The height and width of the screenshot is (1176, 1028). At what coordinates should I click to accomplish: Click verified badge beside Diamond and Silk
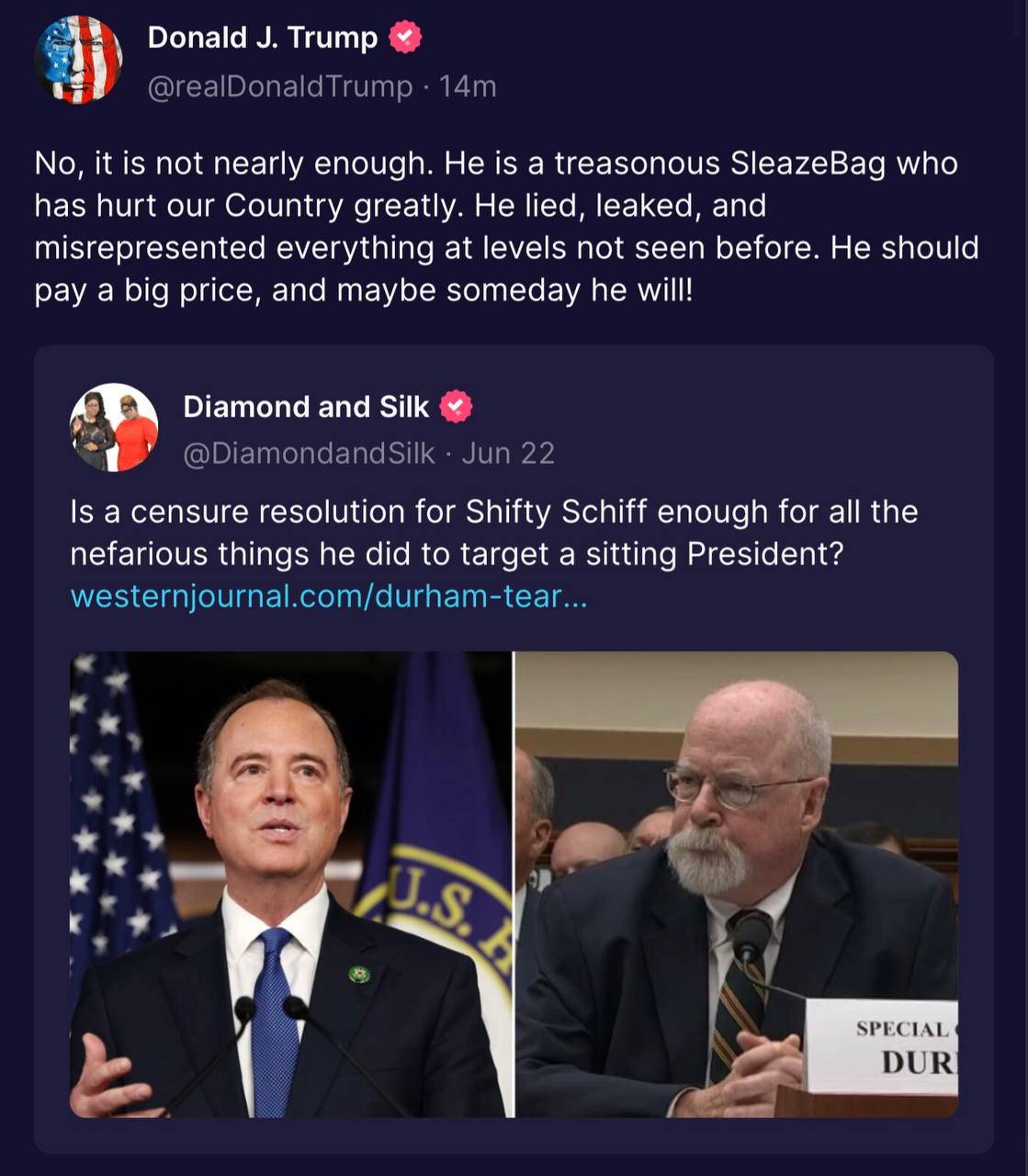coord(457,406)
